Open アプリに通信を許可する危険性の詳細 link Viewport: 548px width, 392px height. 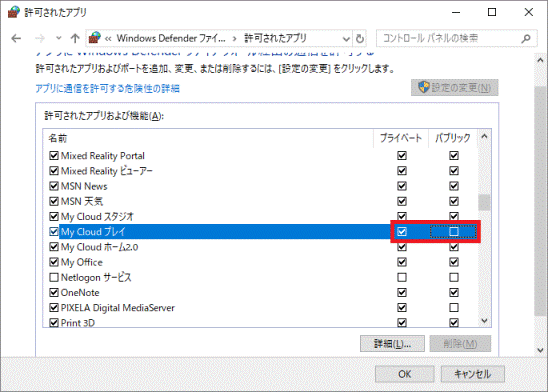108,88
